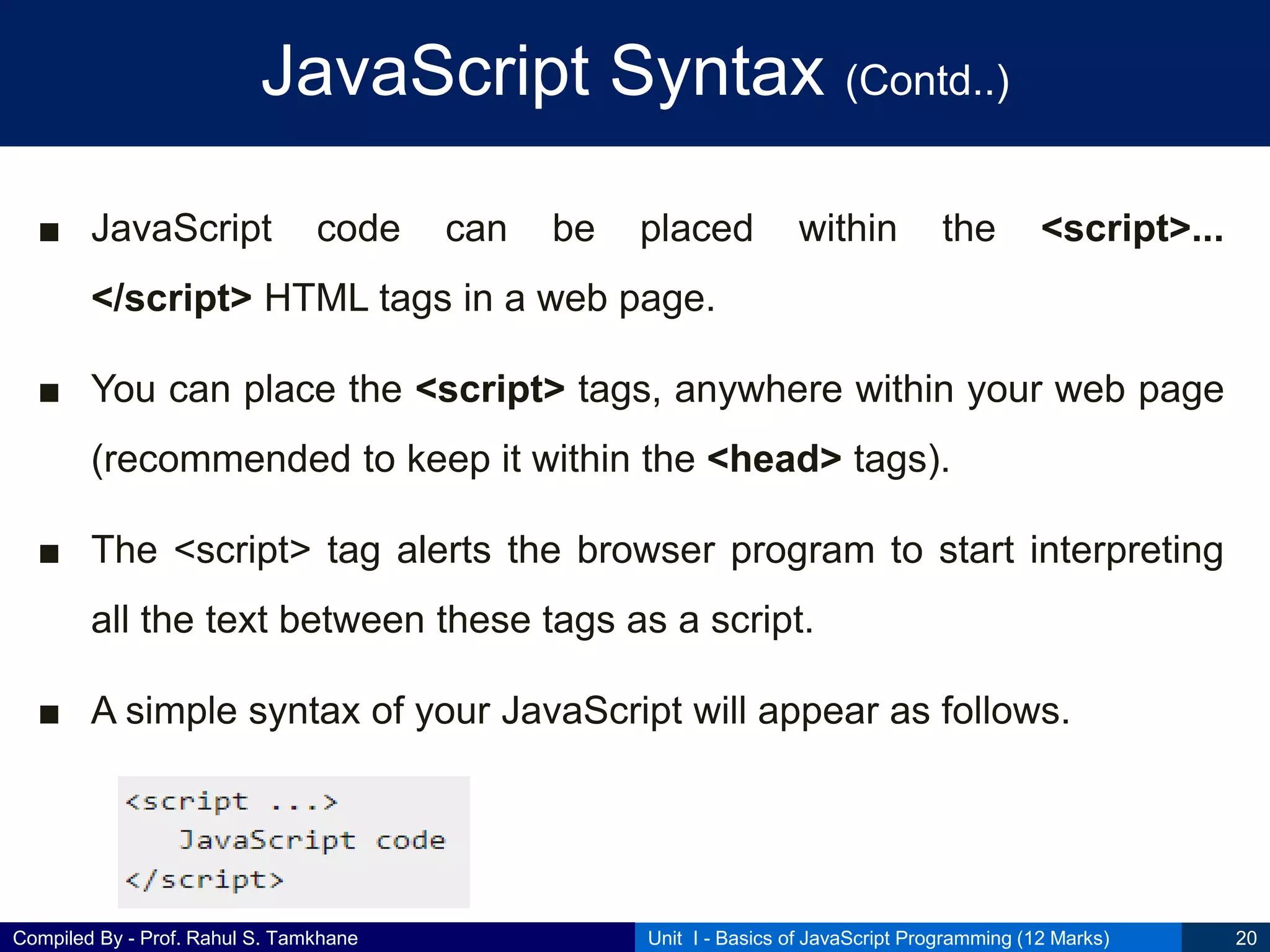Click the code line "<script ...>"

[x=231, y=802]
